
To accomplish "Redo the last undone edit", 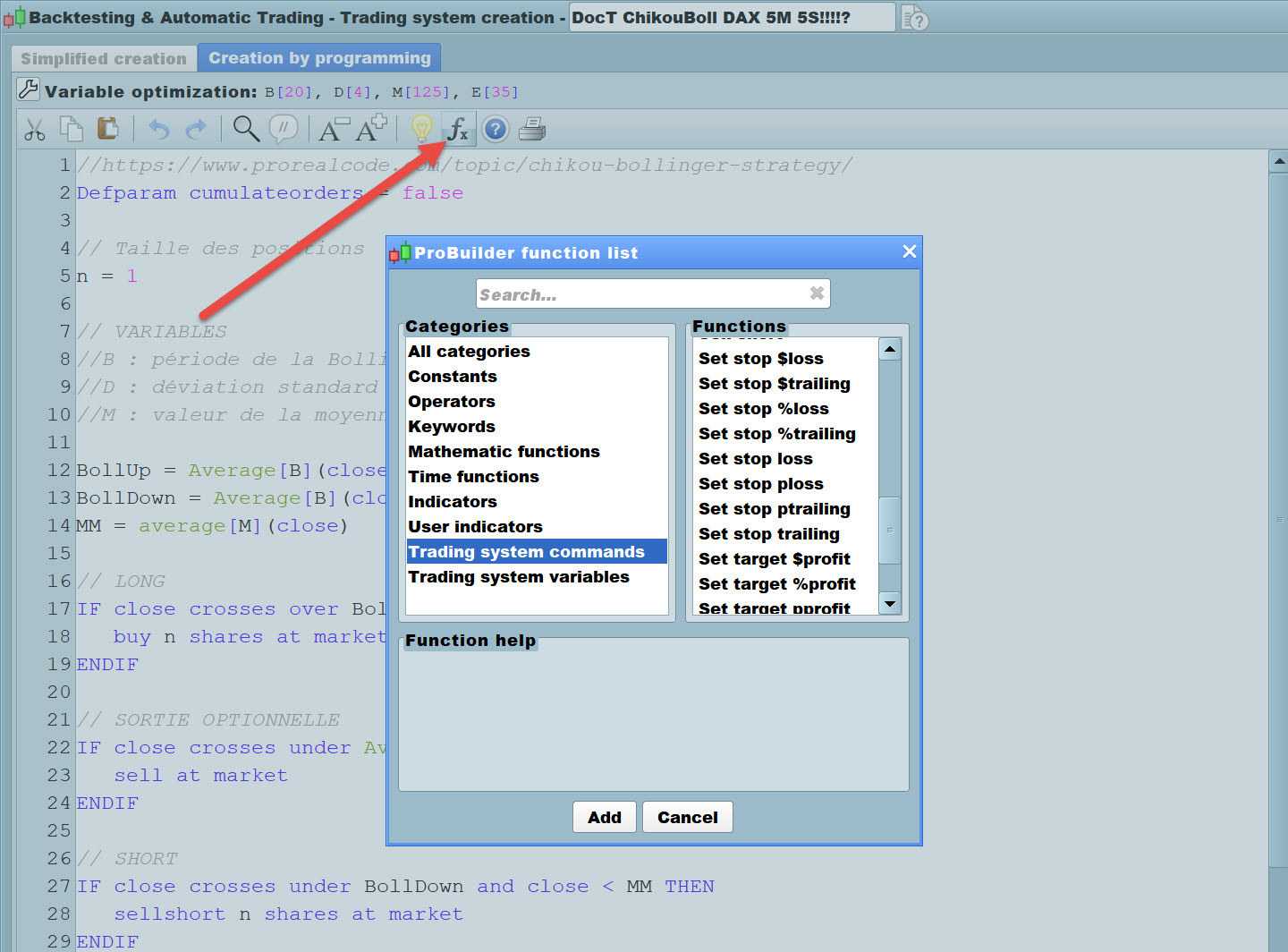I will click(x=196, y=130).
